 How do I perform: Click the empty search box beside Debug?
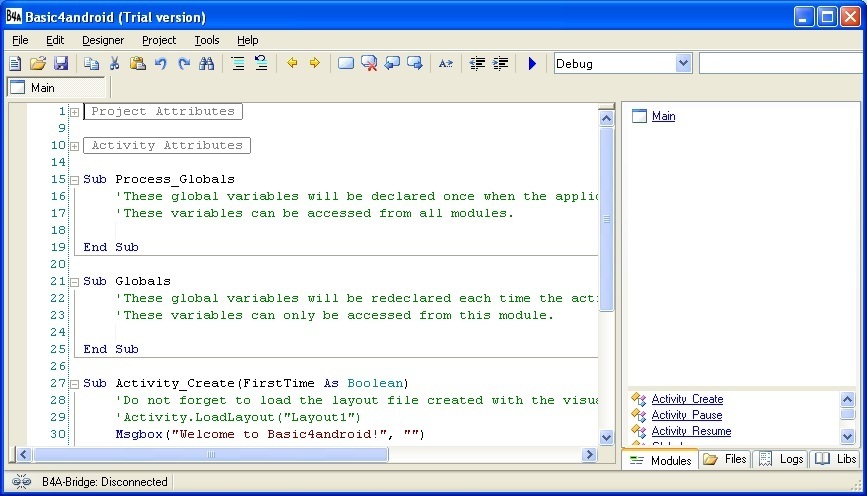[x=781, y=63]
